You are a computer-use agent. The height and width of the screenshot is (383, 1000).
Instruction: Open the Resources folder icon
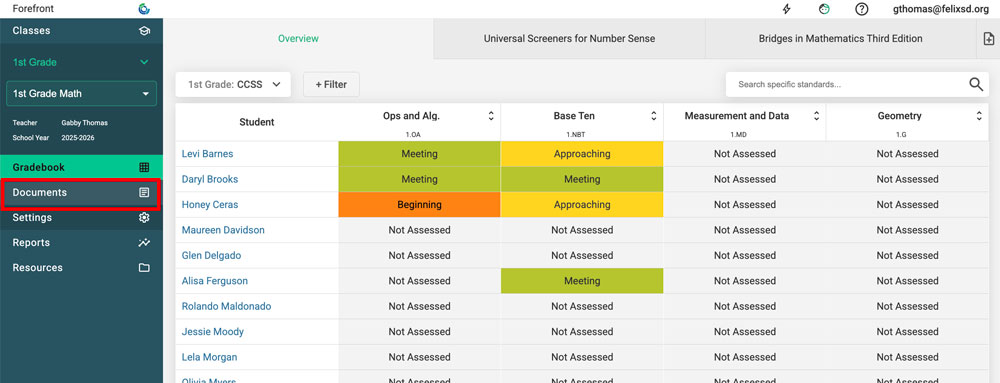[x=144, y=268]
